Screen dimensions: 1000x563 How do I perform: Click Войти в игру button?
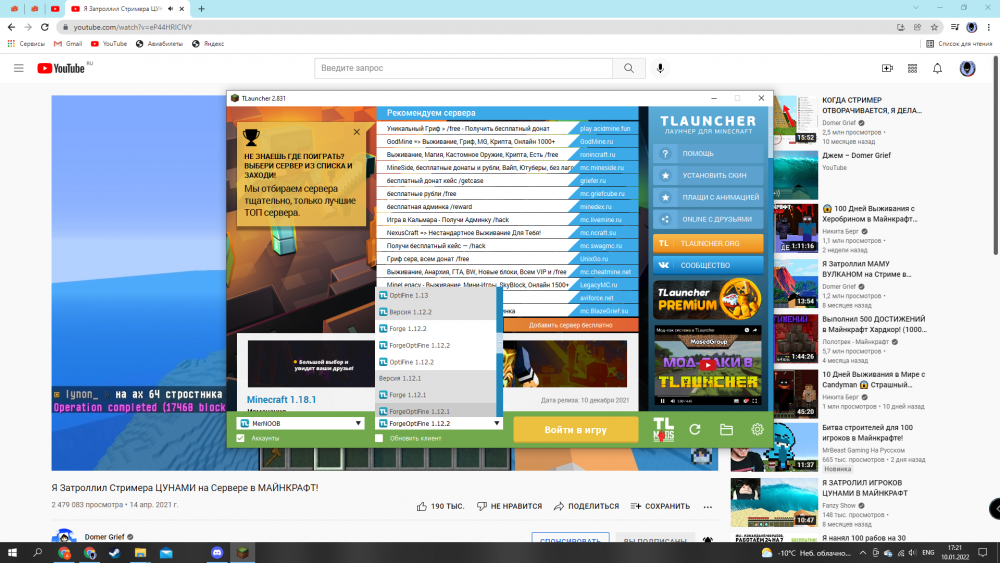coord(575,430)
